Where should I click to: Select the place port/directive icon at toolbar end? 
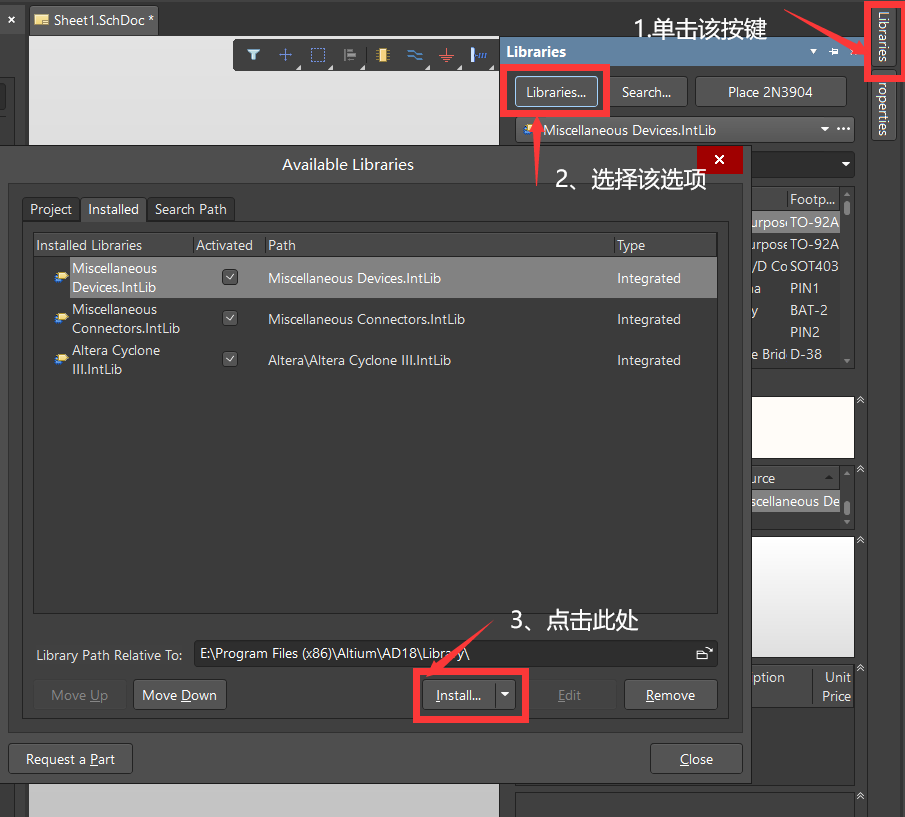click(478, 55)
